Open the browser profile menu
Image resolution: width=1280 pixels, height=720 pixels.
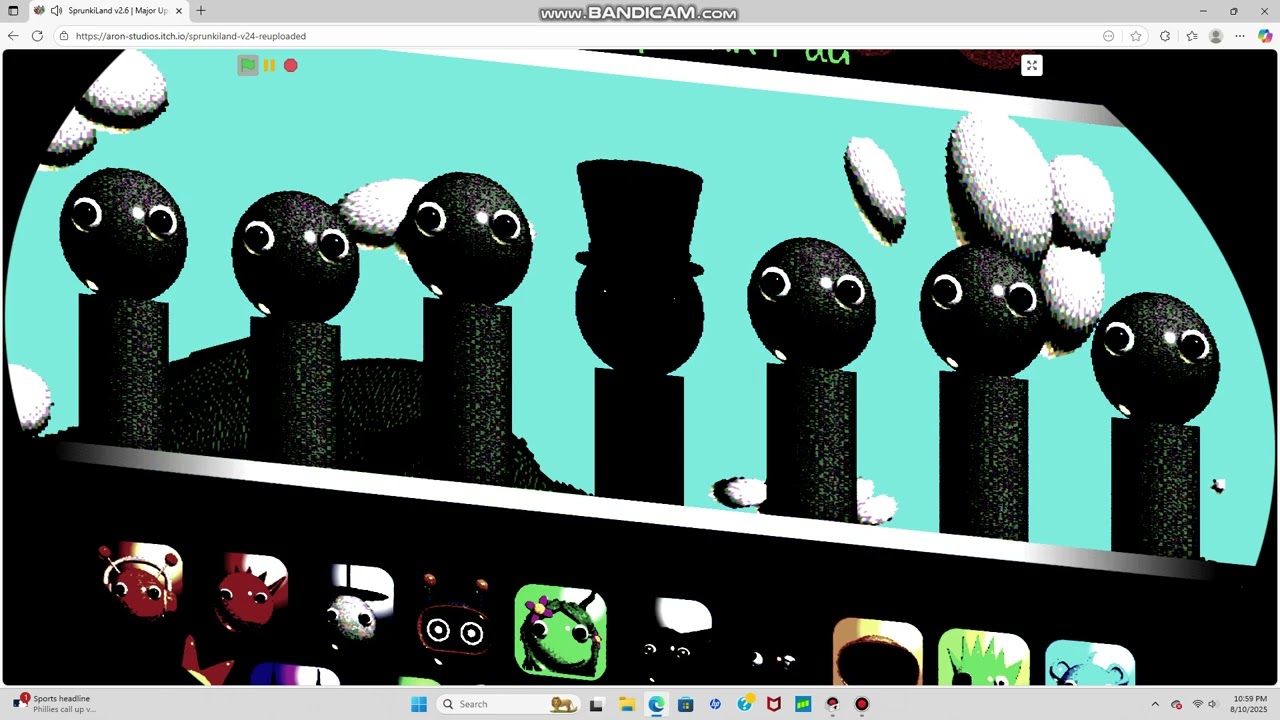[x=1216, y=36]
